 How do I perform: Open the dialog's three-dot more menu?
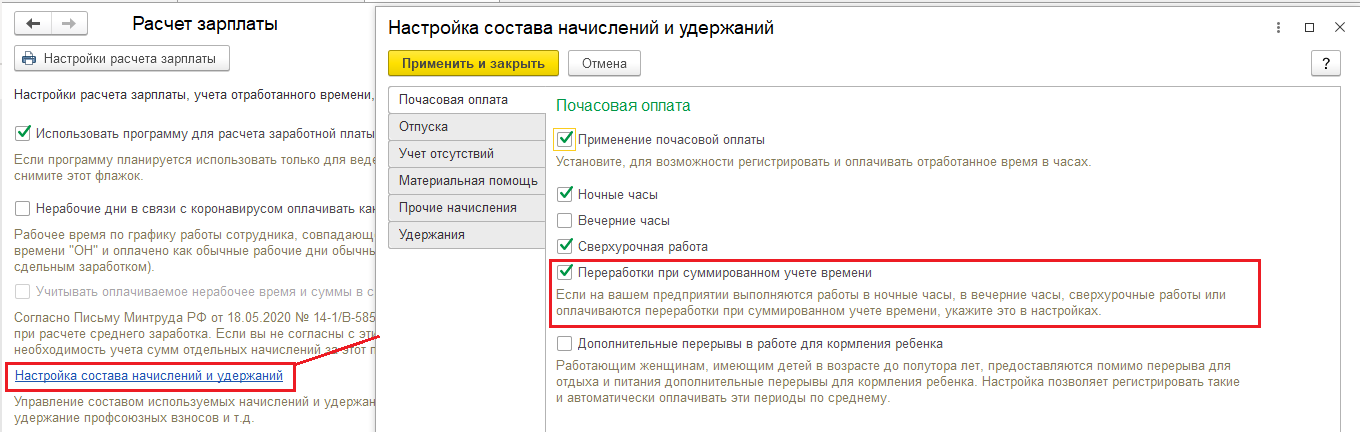tap(1277, 27)
